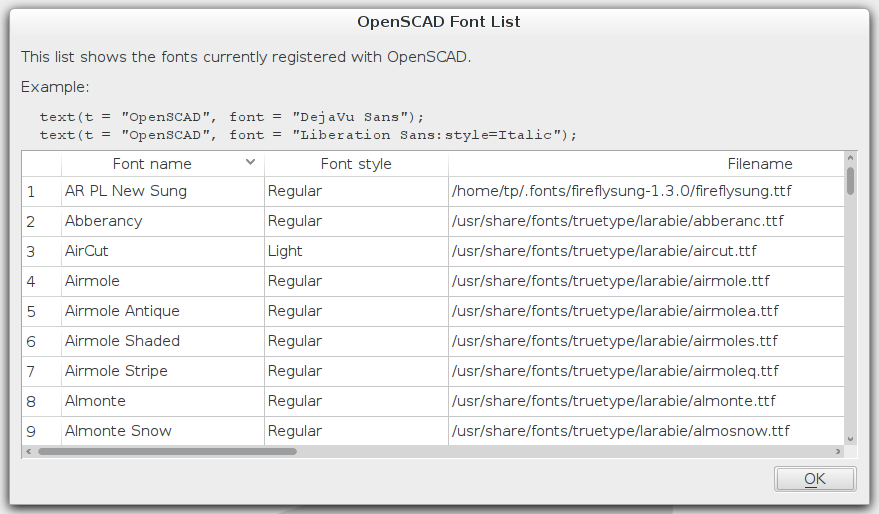Image resolution: width=879 pixels, height=514 pixels.
Task: Select the Airmole font name in row 4
Action: 163,281
